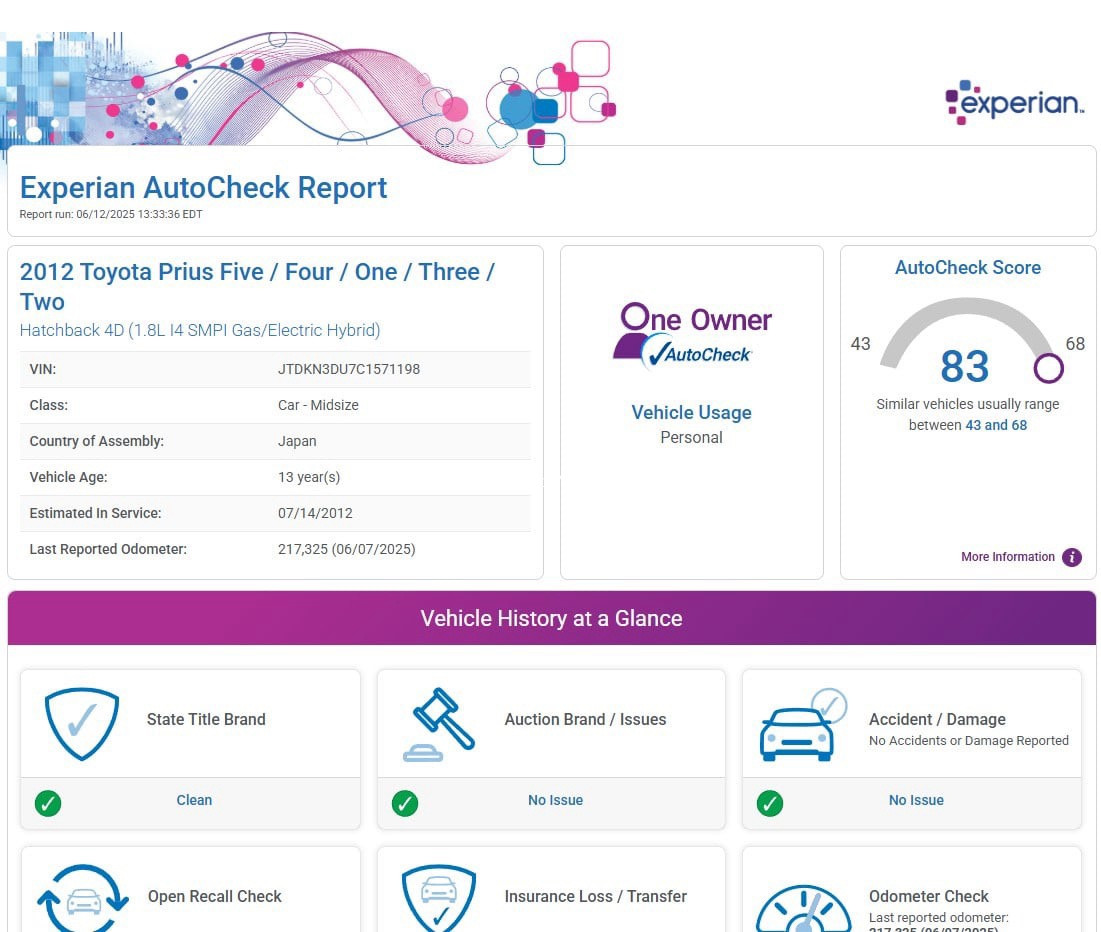Click the report run timestamp text
The image size is (1101, 932).
(111, 214)
